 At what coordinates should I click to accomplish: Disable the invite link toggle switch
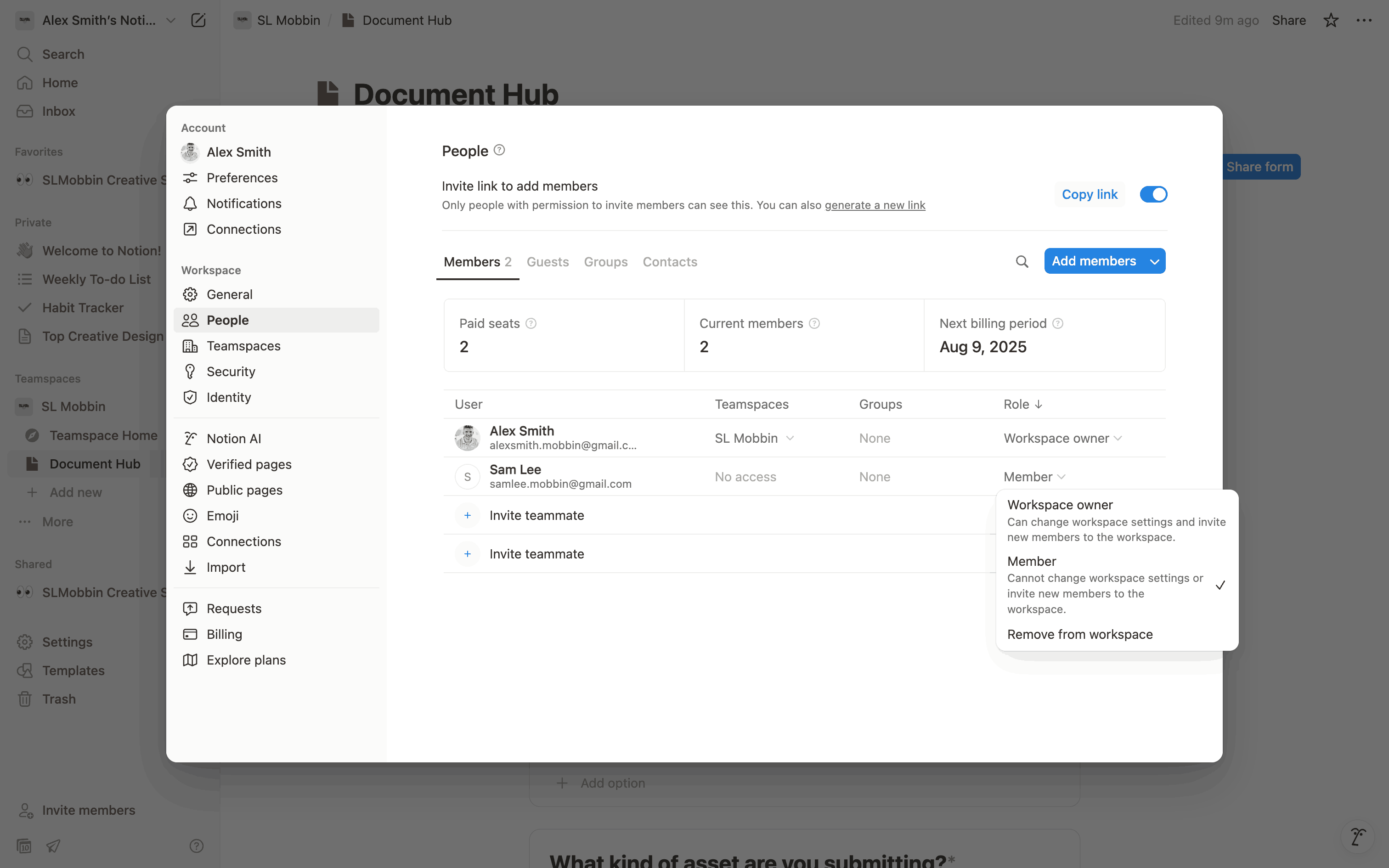[1153, 195]
